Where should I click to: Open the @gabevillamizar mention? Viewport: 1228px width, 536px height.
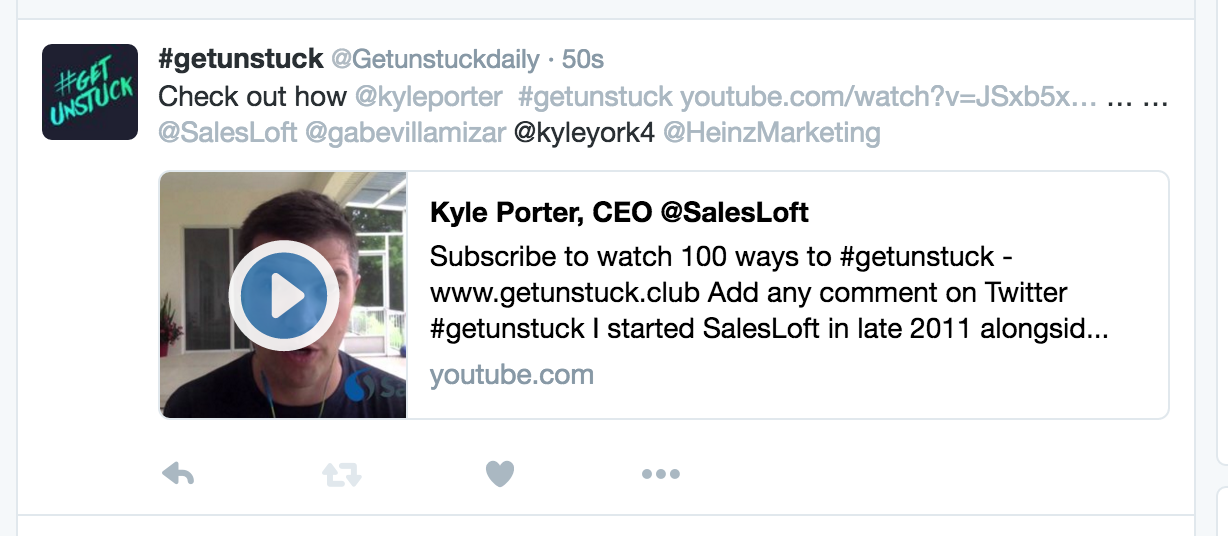point(405,132)
